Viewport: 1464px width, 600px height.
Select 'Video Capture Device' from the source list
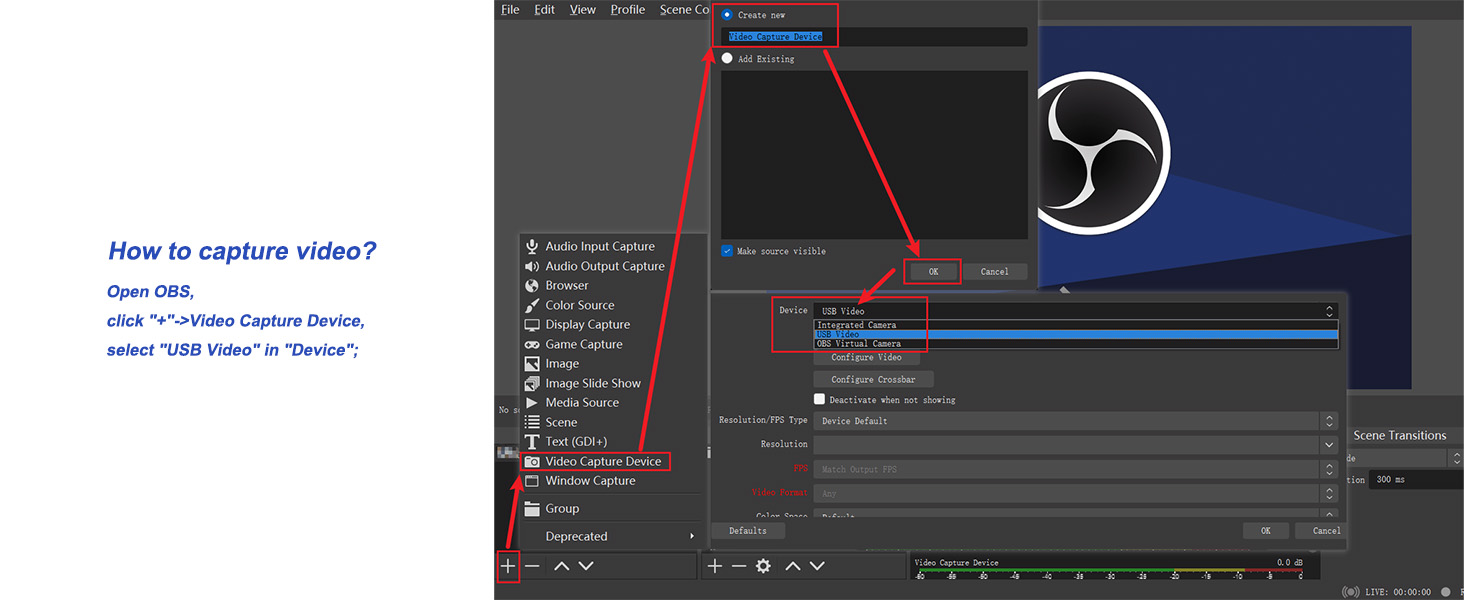click(597, 461)
